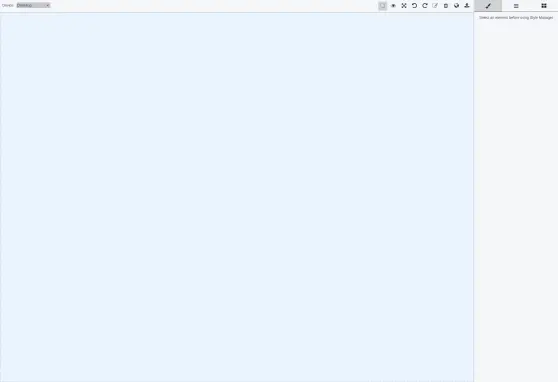558x382 pixels.
Task: Switch to the Style Manager brush tab
Action: click(488, 6)
